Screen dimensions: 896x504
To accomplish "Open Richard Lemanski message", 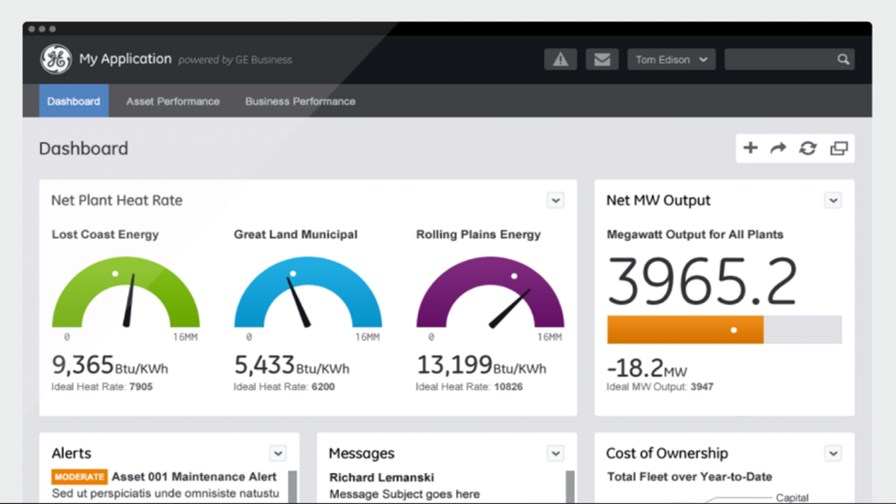I will (382, 477).
